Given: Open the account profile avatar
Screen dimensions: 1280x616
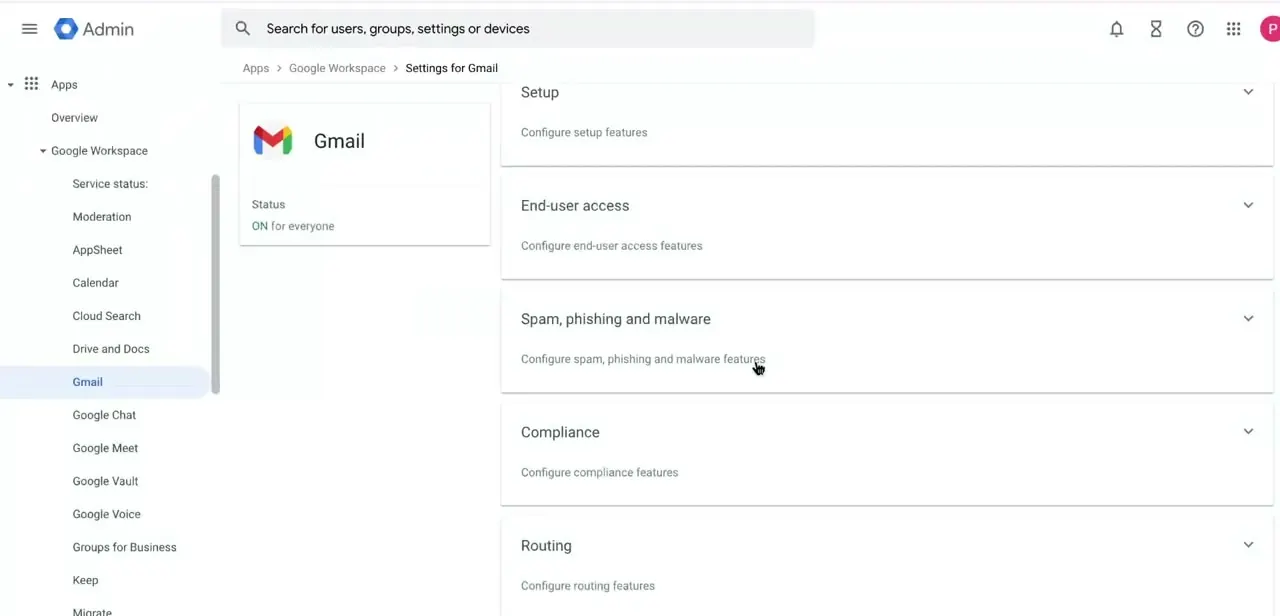Looking at the screenshot, I should point(1270,29).
